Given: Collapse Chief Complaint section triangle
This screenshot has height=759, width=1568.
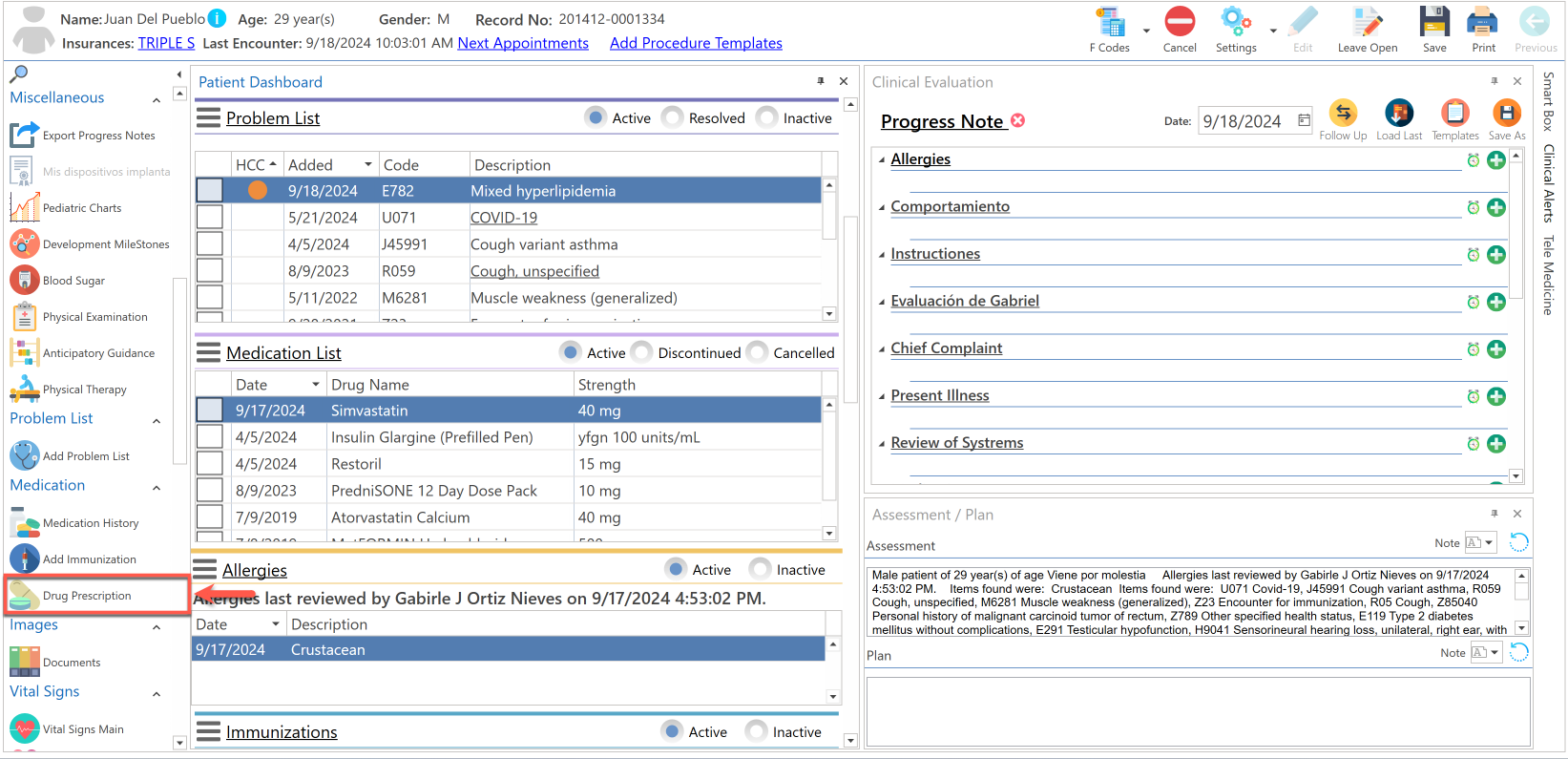Looking at the screenshot, I should tap(882, 349).
